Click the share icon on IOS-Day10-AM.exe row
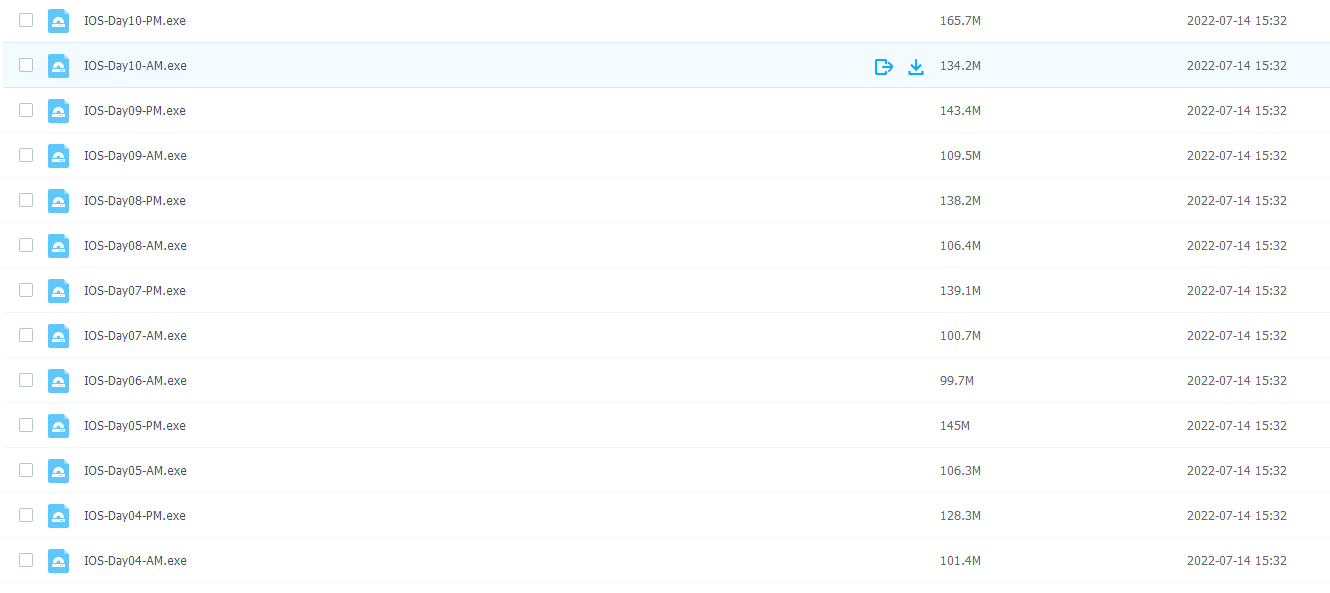The image size is (1330, 593). coord(883,67)
